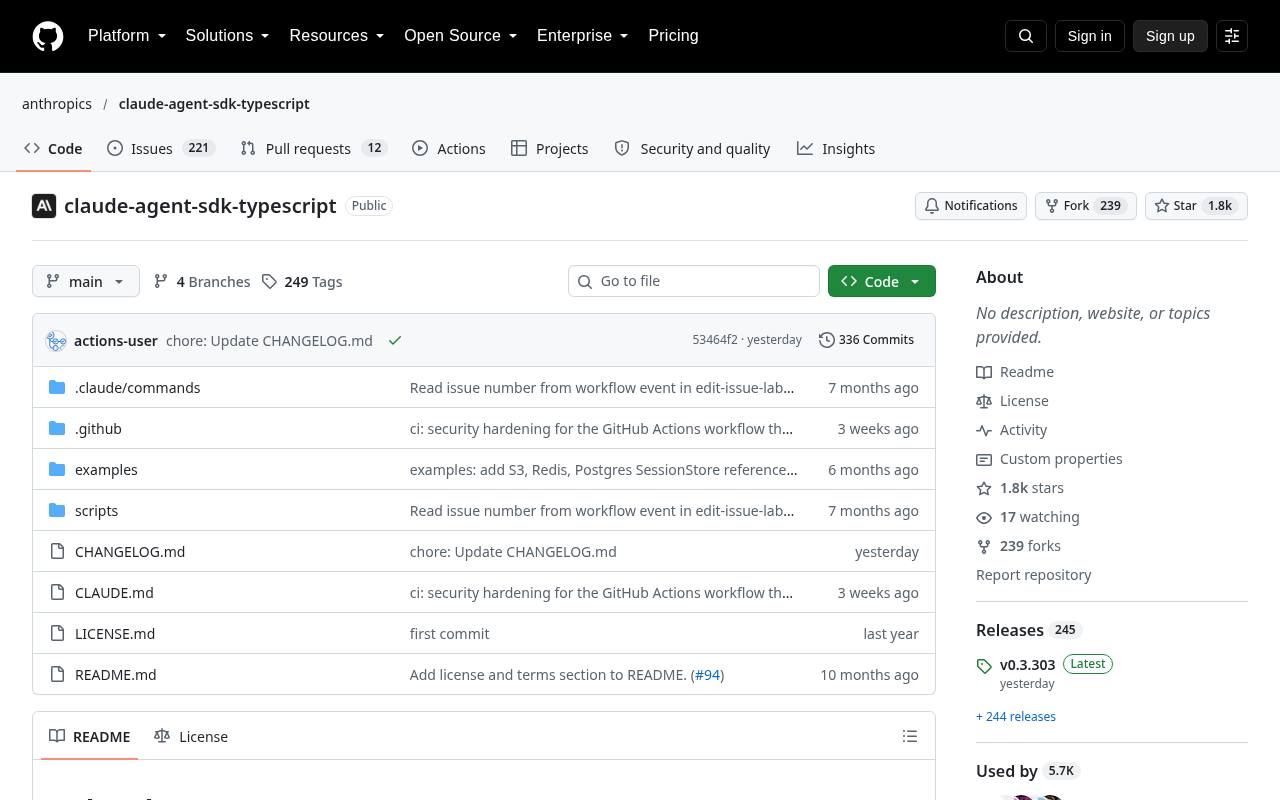Open the Insights tab

click(x=836, y=148)
